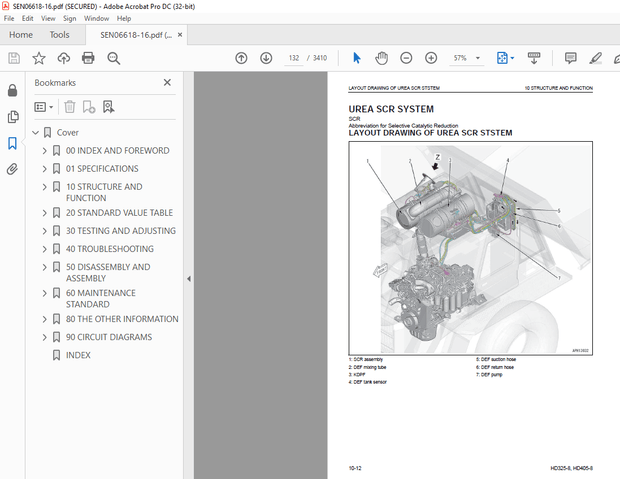Image resolution: width=620 pixels, height=479 pixels.
Task: Open the zoom percentage dropdown
Action: (x=478, y=58)
